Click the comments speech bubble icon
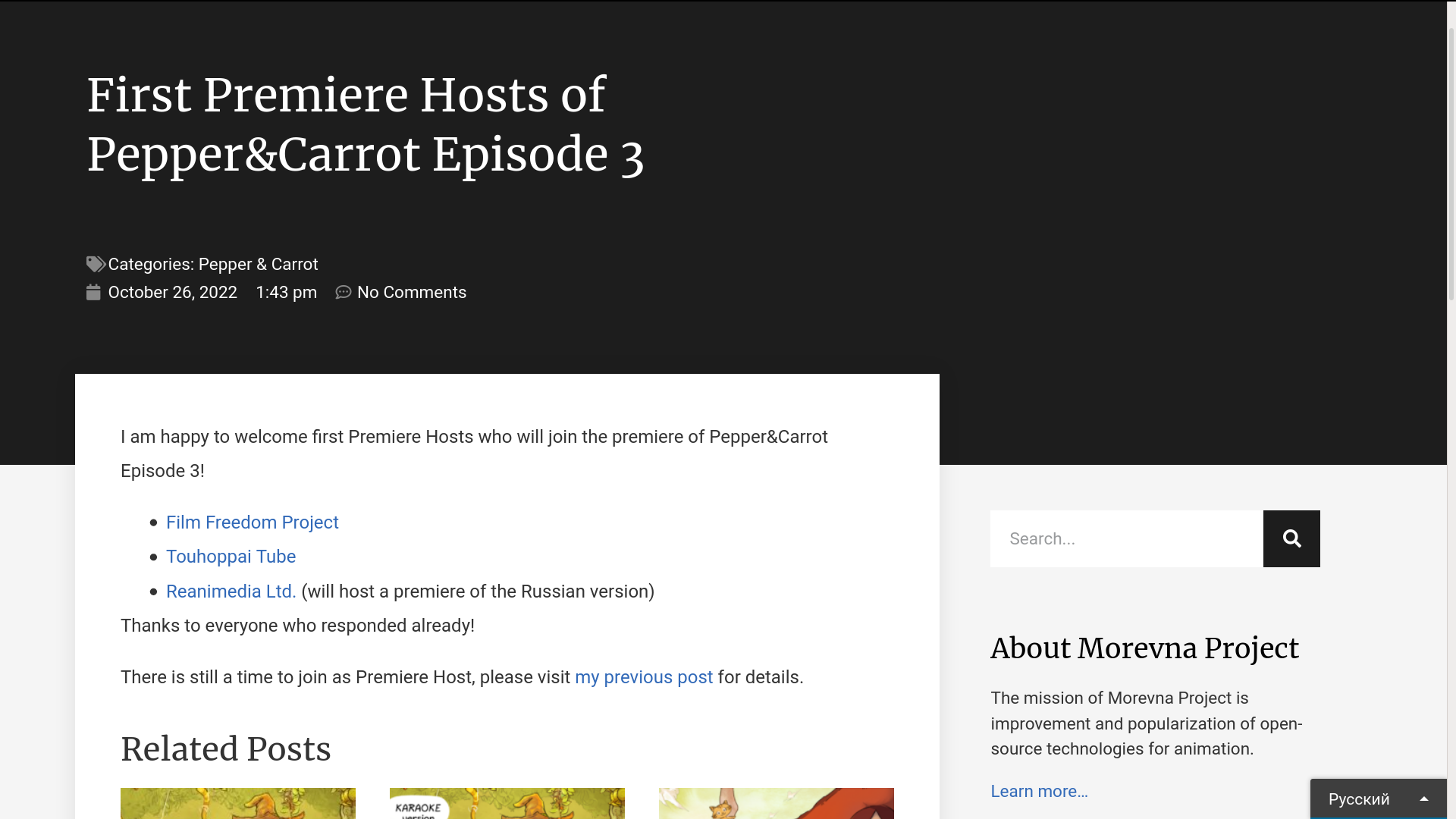Image resolution: width=1456 pixels, height=819 pixels. pyautogui.click(x=344, y=293)
